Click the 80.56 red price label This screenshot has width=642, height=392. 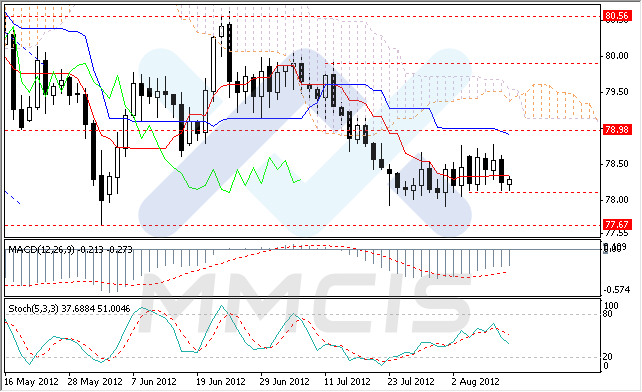click(x=617, y=16)
